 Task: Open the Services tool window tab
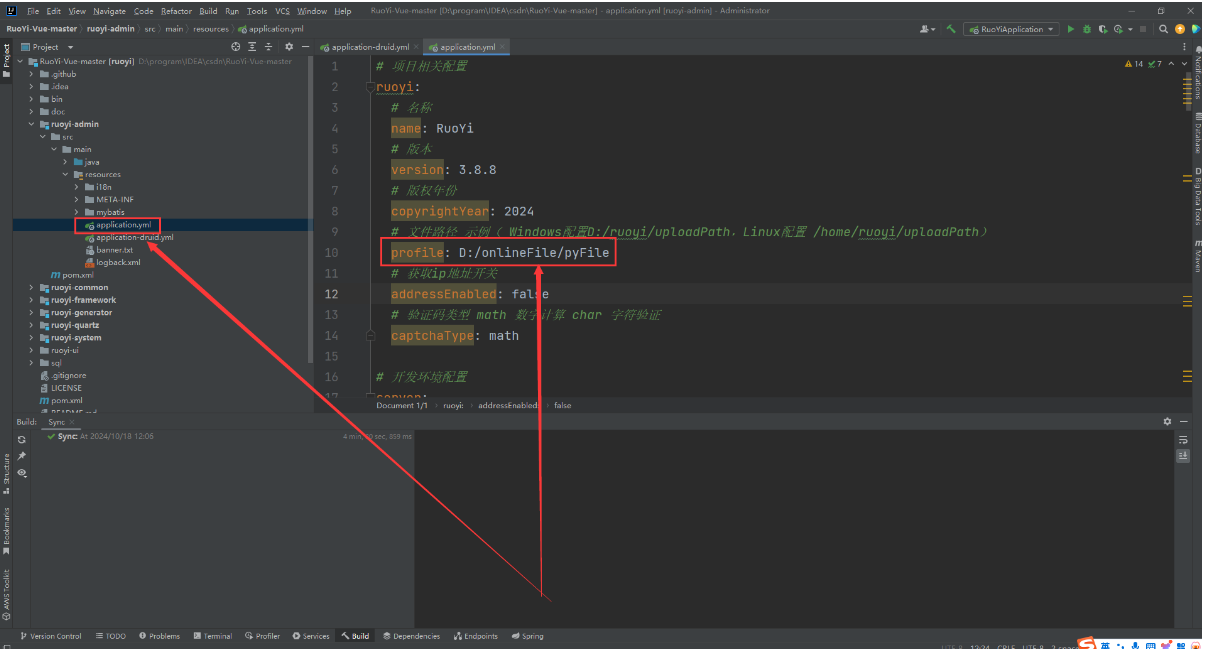311,636
